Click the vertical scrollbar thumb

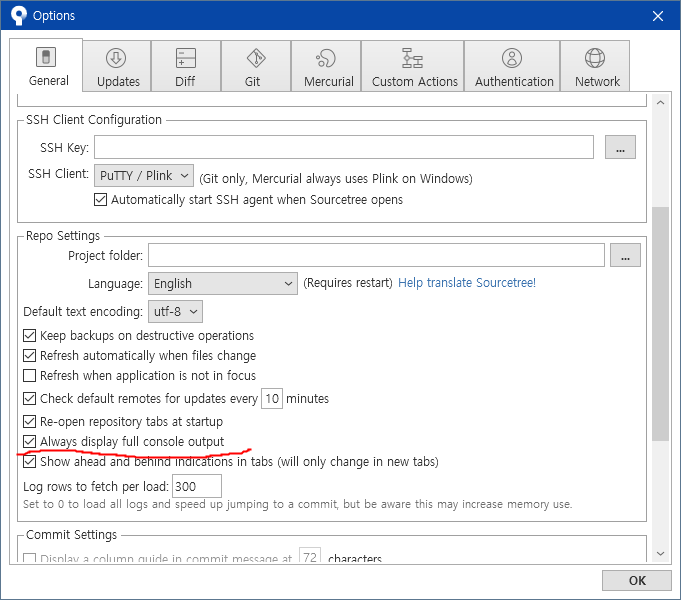(661, 324)
